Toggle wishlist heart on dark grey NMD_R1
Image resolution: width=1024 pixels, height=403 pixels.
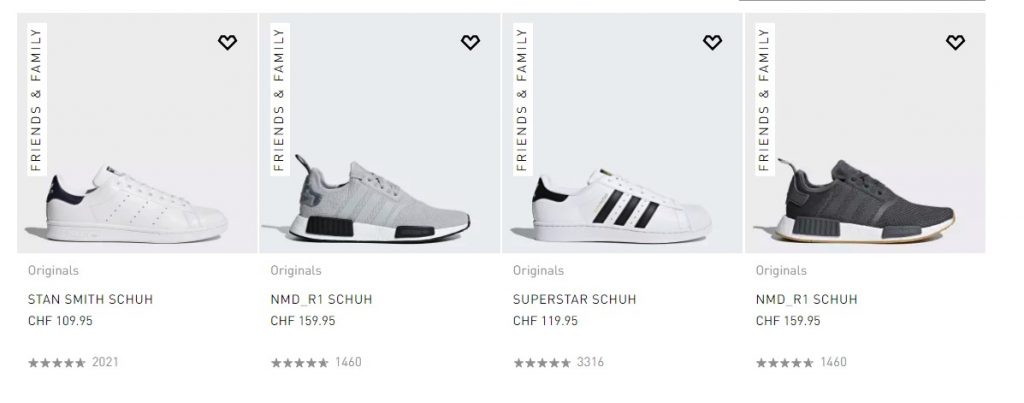pyautogui.click(x=955, y=42)
